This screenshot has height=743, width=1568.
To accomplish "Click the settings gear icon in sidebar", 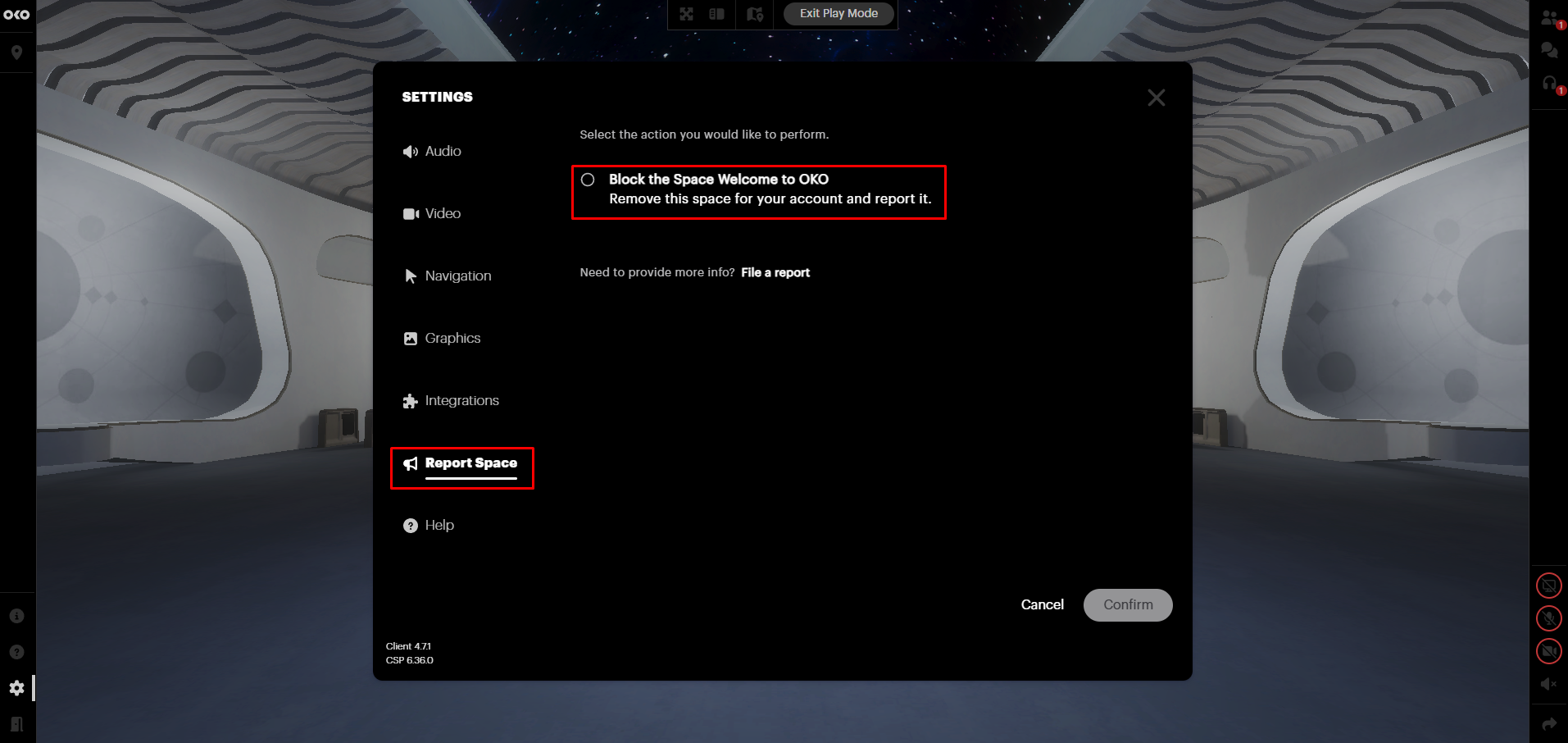I will coord(16,688).
